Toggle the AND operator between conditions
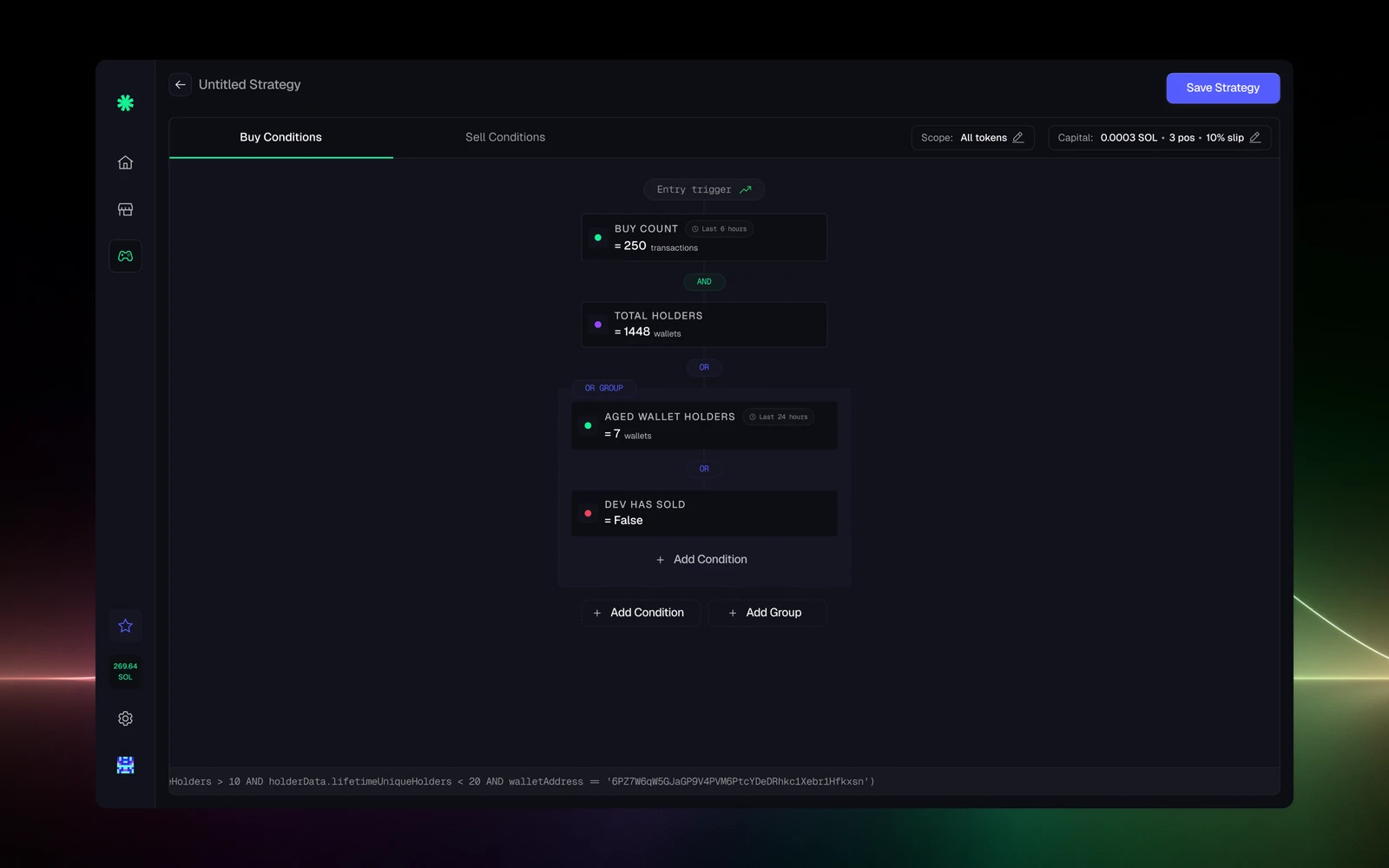1389x868 pixels. tap(704, 281)
